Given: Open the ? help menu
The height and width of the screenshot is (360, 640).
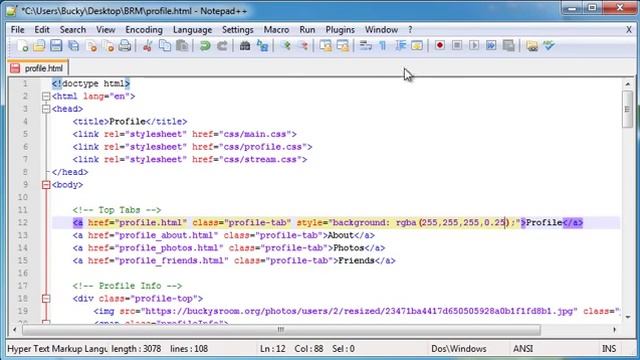Looking at the screenshot, I should [410, 30].
